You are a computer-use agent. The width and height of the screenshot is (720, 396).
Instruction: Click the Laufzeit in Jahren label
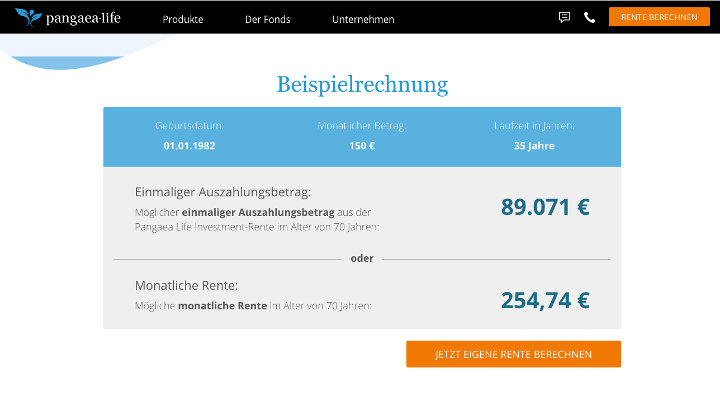click(534, 125)
